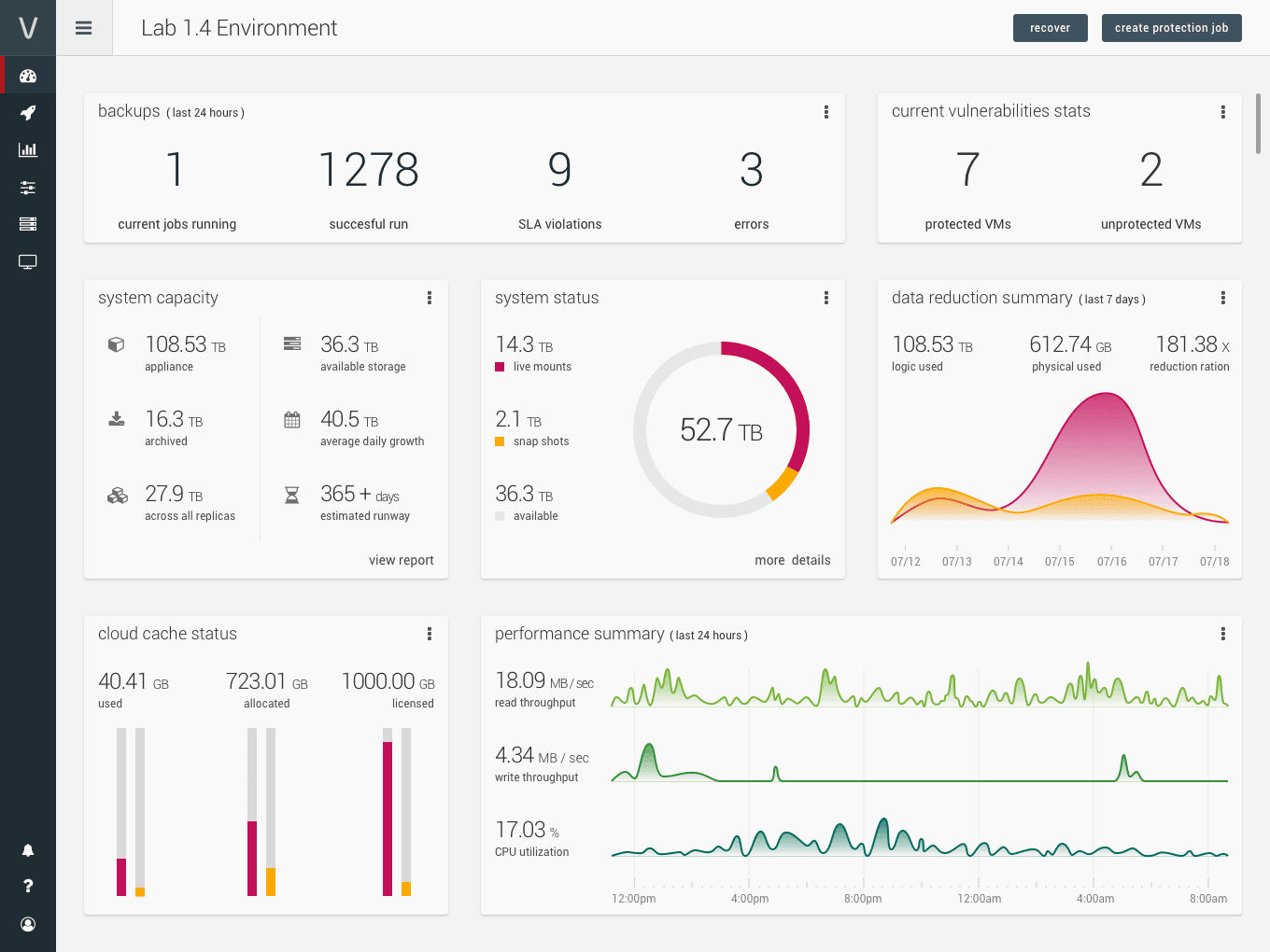Click the estimated runway hourglass icon

pos(292,495)
